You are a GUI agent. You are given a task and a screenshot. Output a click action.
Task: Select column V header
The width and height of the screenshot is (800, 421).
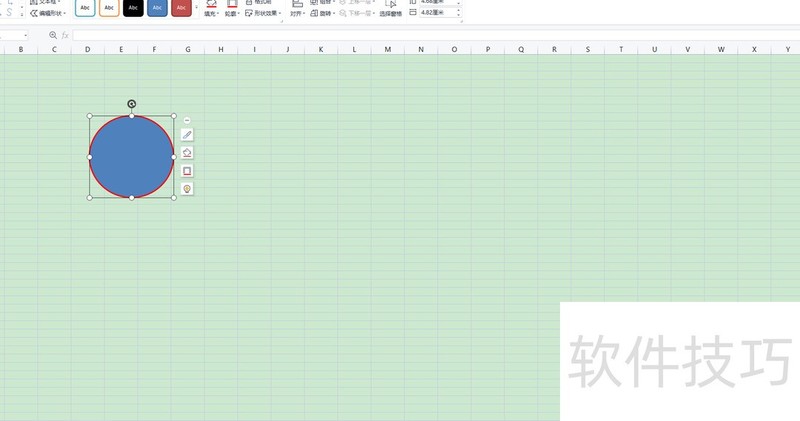pyautogui.click(x=688, y=49)
